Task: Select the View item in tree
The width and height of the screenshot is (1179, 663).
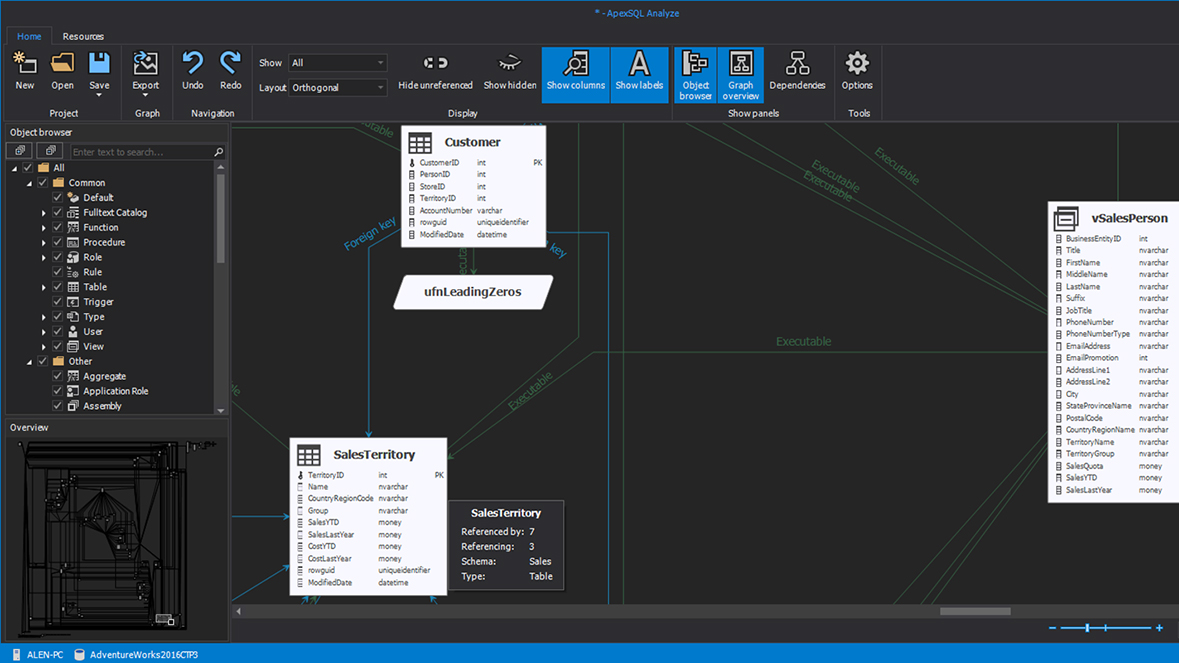Action: tap(93, 347)
